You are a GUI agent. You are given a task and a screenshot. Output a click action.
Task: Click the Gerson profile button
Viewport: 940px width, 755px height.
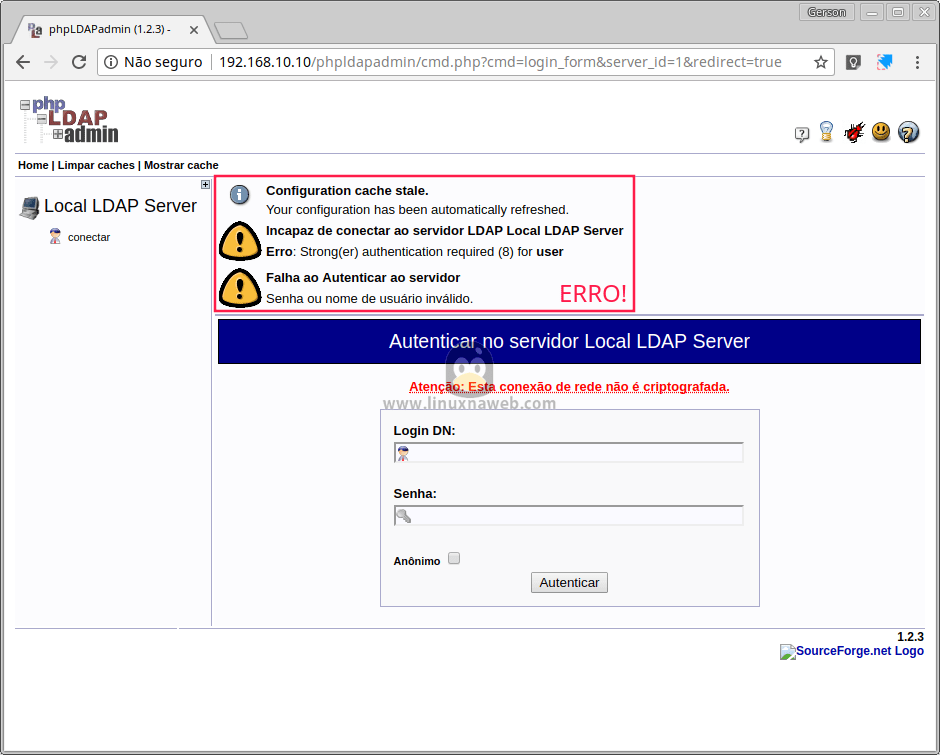(x=826, y=12)
